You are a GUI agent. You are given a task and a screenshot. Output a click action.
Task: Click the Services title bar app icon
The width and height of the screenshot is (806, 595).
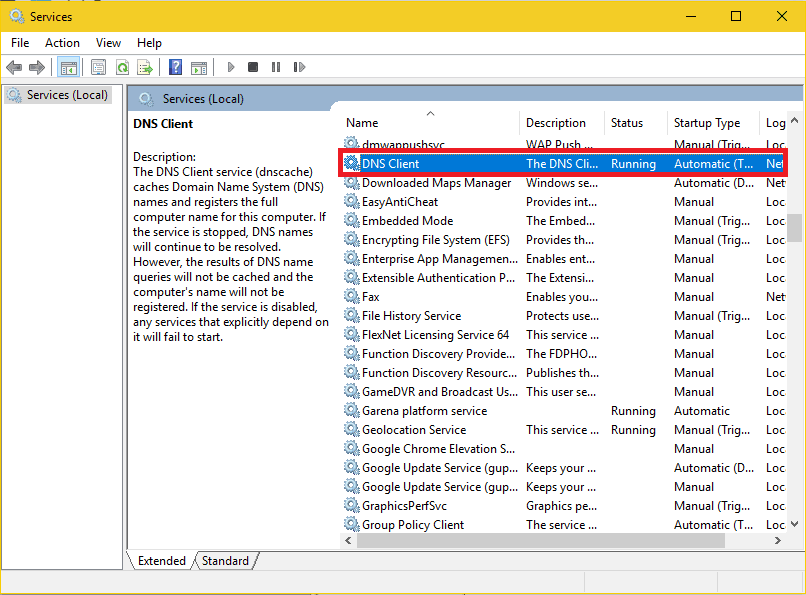pyautogui.click(x=17, y=16)
